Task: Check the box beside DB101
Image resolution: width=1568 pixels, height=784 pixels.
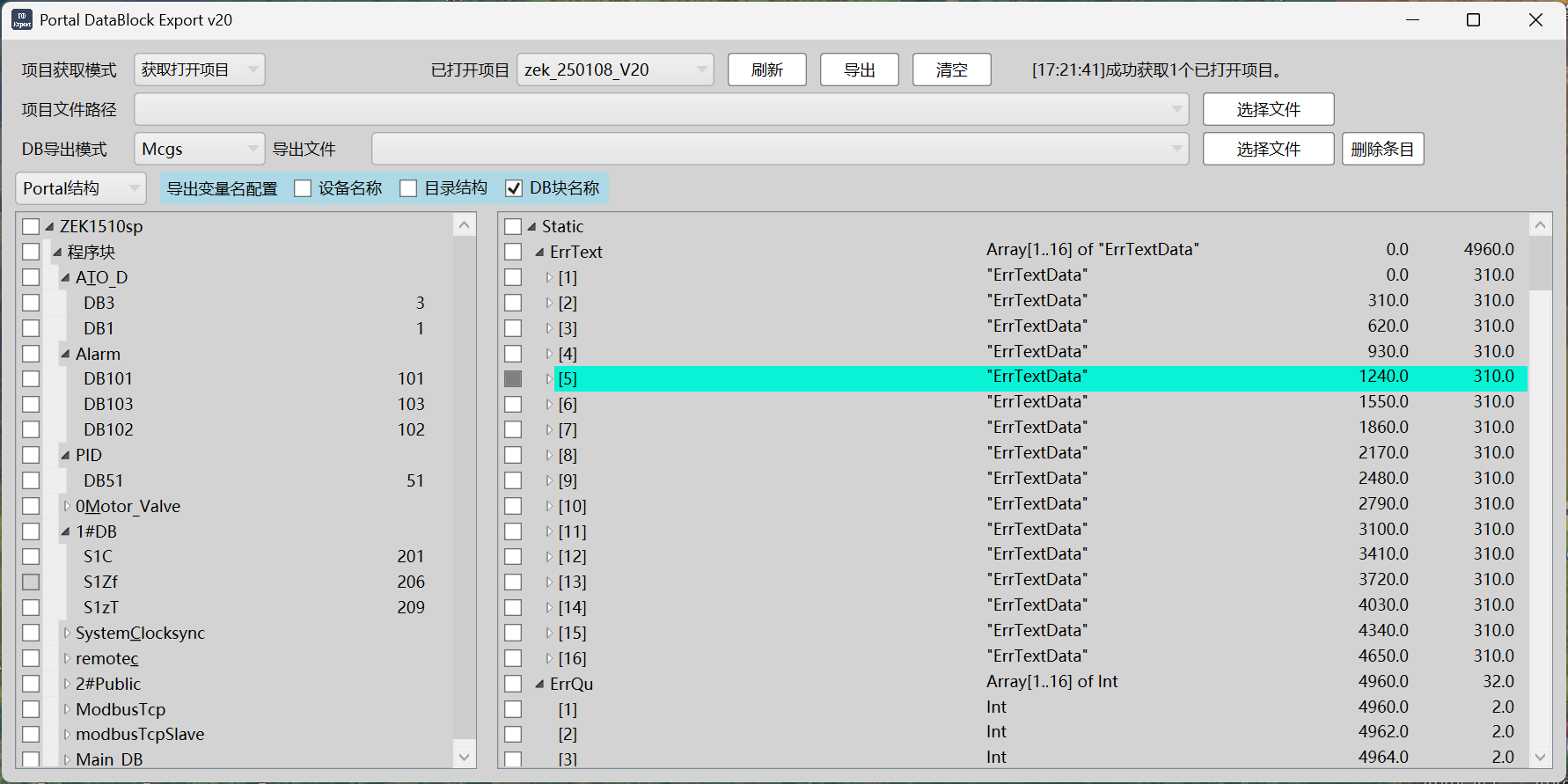Action: [x=31, y=379]
